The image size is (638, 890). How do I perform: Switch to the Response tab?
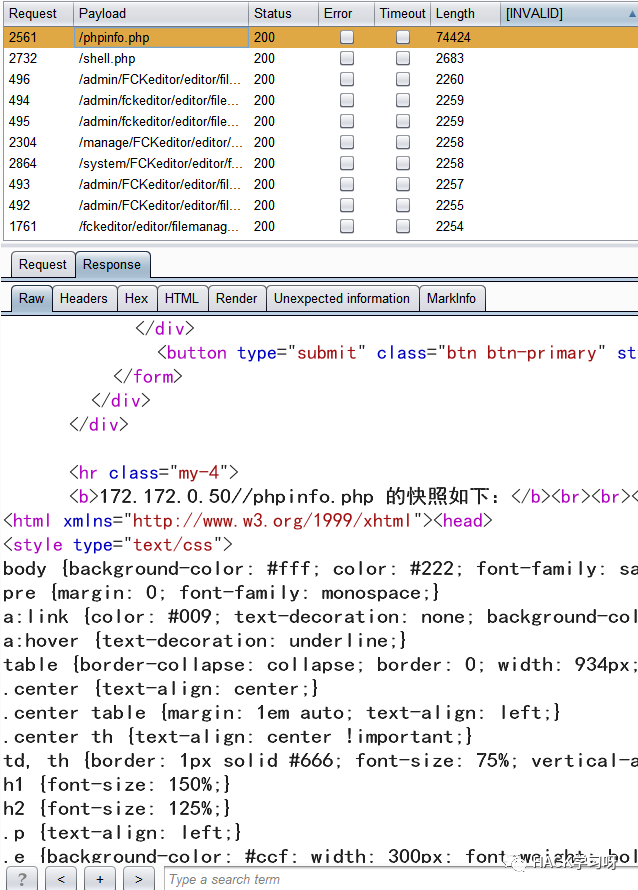pyautogui.click(x=112, y=265)
